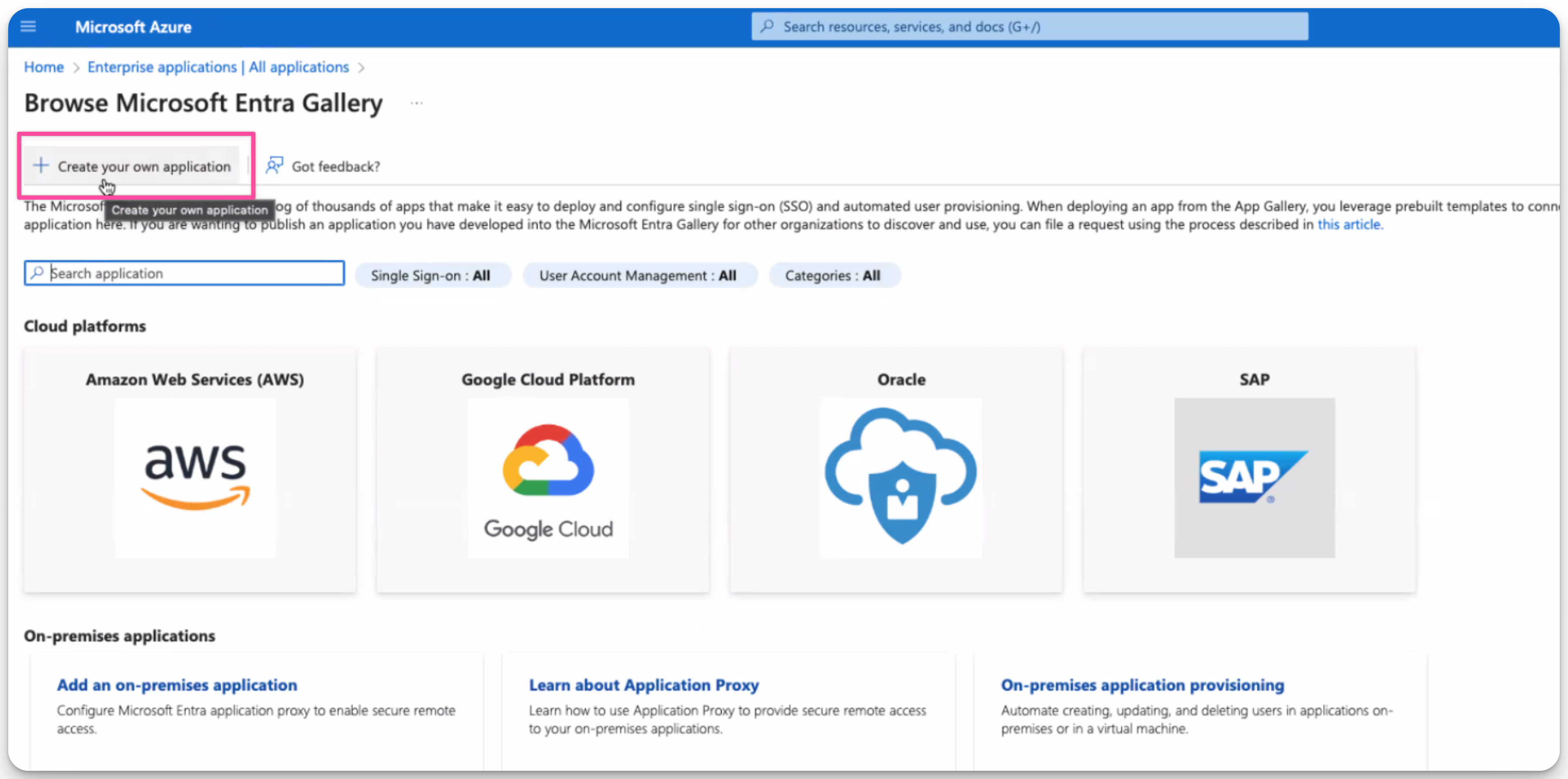Open Enterprise applications | All applications breadcrumb
The height and width of the screenshot is (779, 1568).
point(219,67)
